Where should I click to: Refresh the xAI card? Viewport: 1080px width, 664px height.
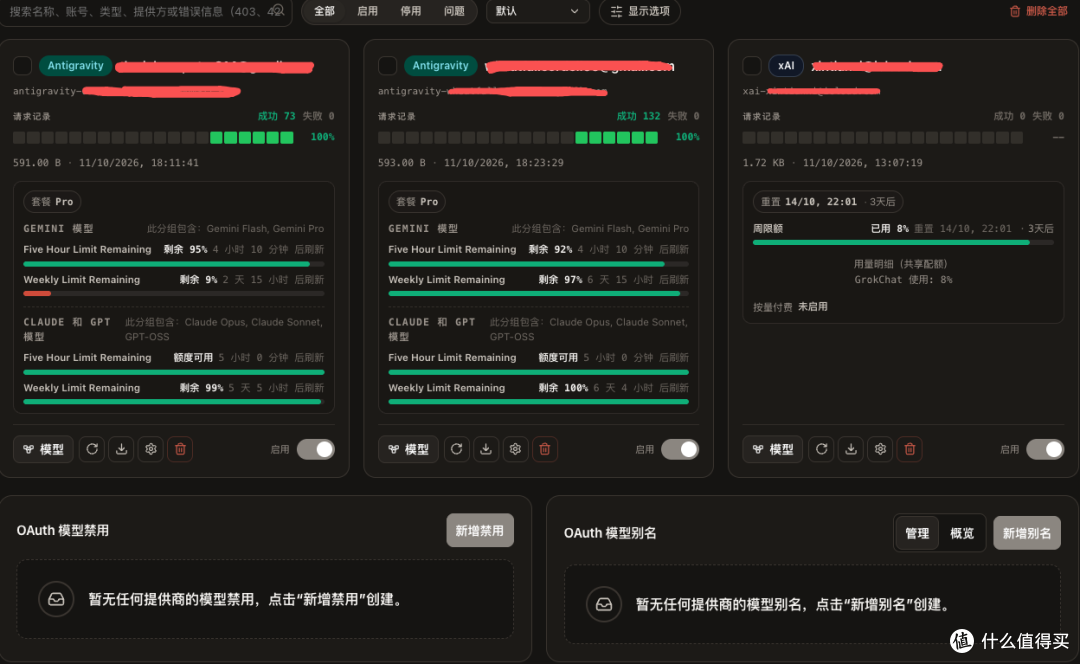coord(821,449)
